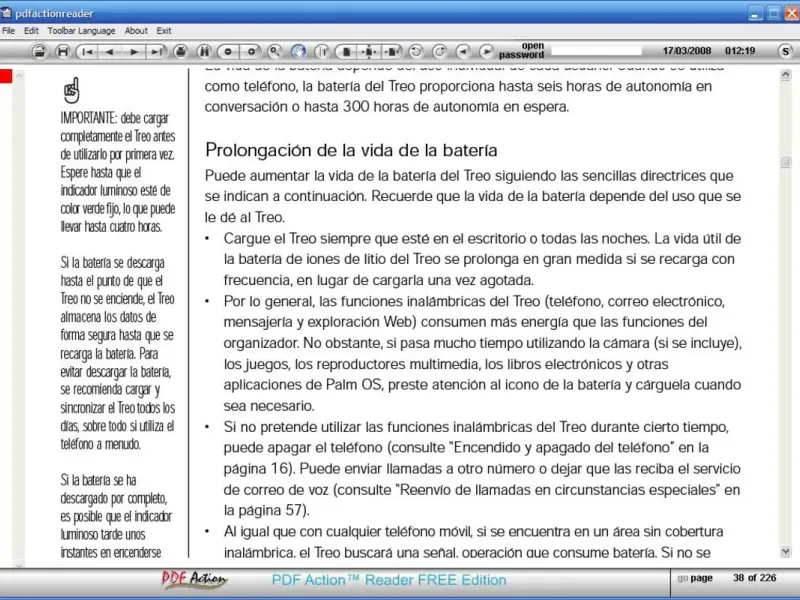Go to next page arrow

point(134,52)
